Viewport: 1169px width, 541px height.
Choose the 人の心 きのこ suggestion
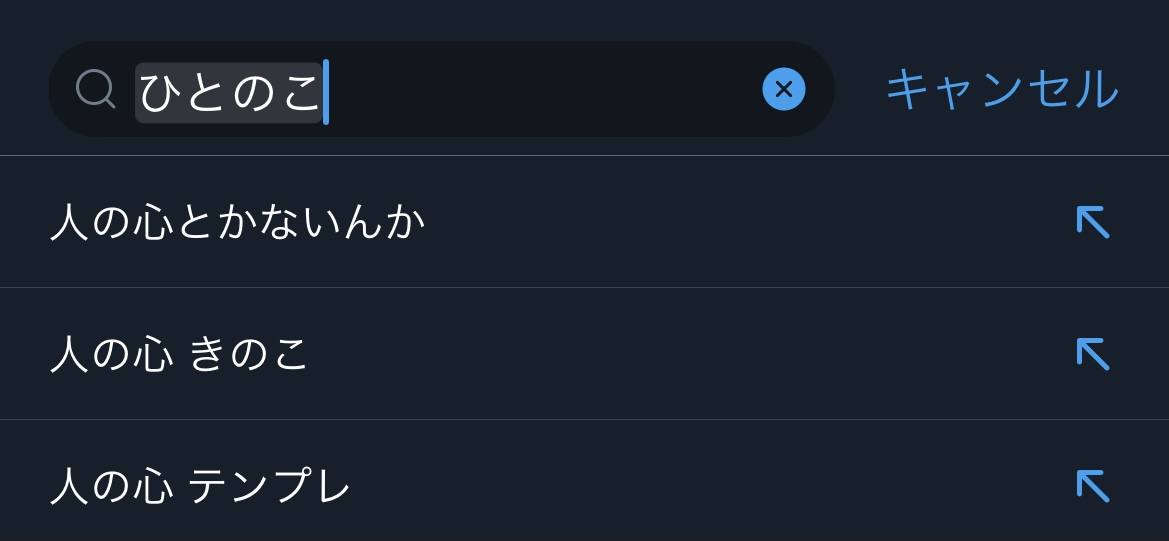pyautogui.click(x=180, y=355)
